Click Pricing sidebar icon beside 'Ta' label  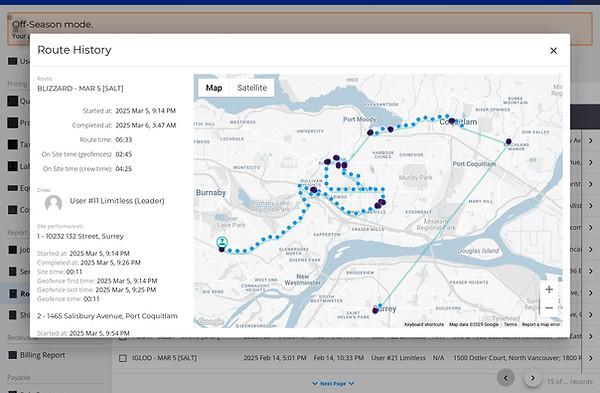13,144
